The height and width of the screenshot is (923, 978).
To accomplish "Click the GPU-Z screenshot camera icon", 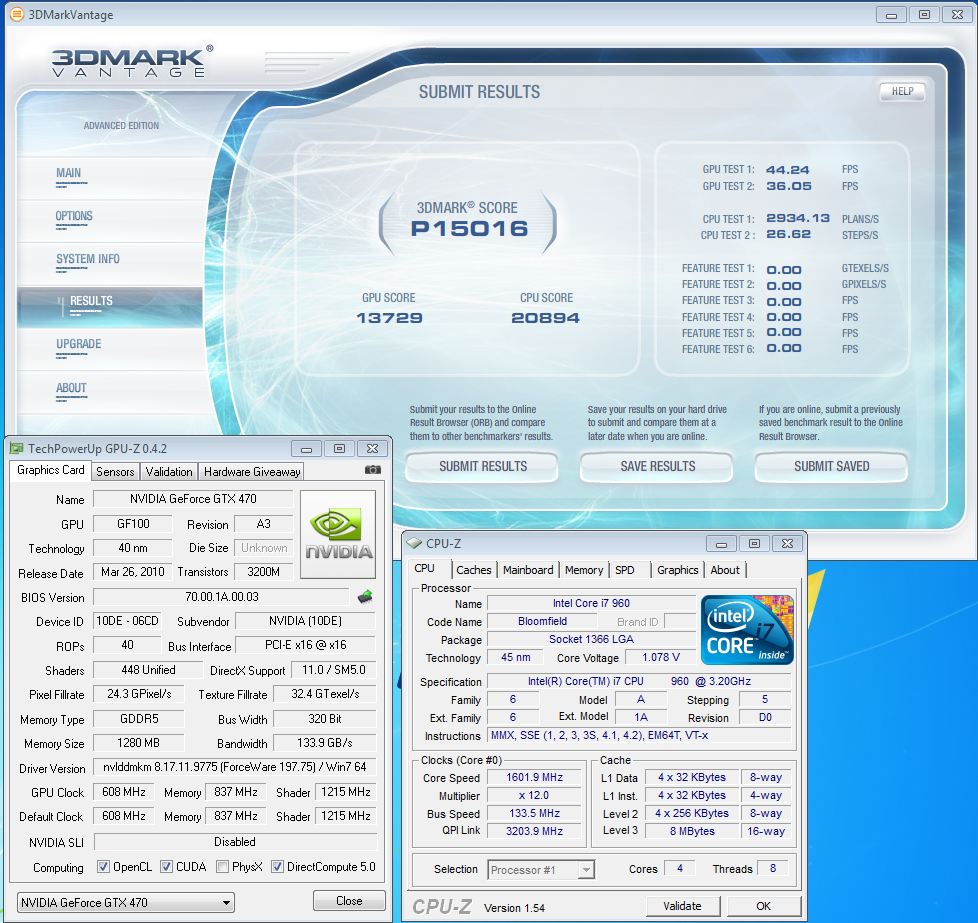I will [x=372, y=470].
